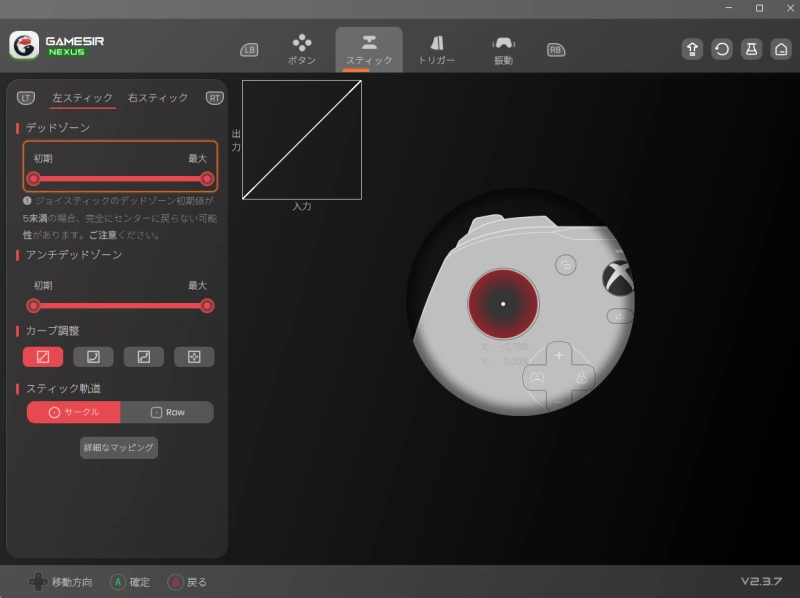Switch to the 右スティック tab
Viewport: 800px width, 598px height.
tap(158, 98)
